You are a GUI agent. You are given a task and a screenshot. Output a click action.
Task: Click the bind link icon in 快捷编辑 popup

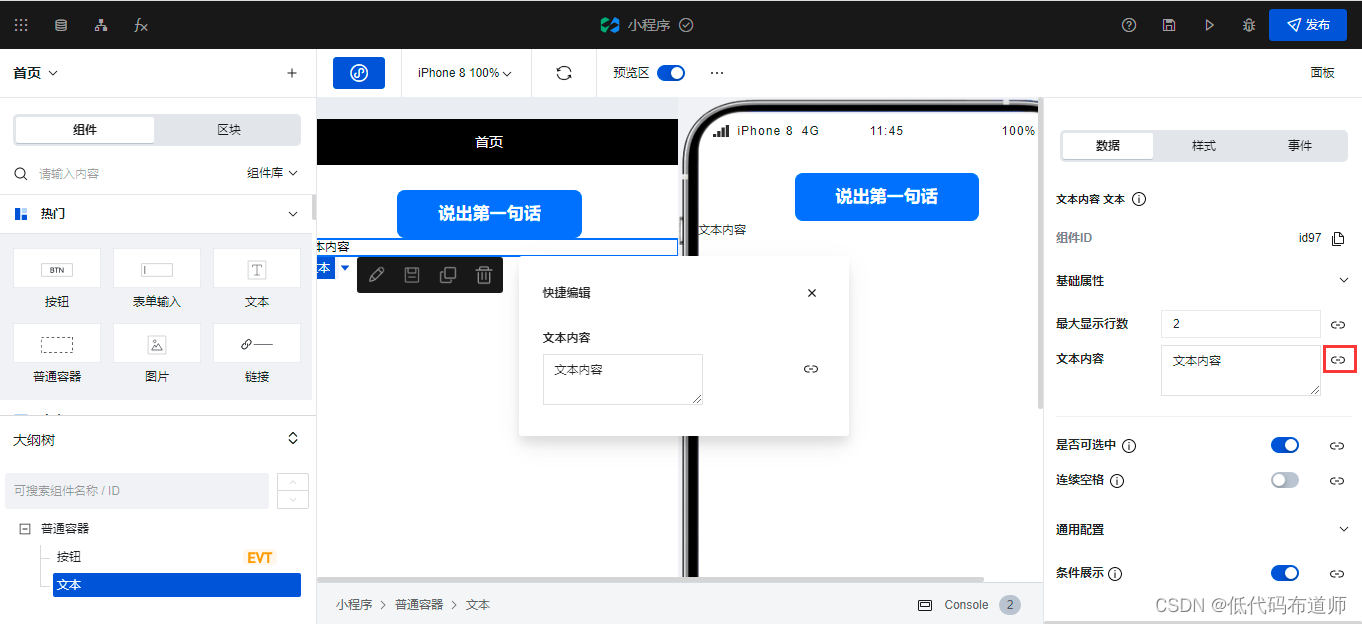[x=811, y=369]
